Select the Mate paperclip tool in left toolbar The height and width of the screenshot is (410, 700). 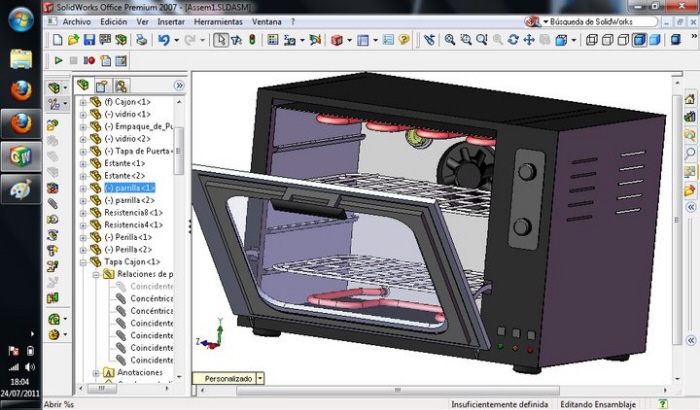point(53,204)
